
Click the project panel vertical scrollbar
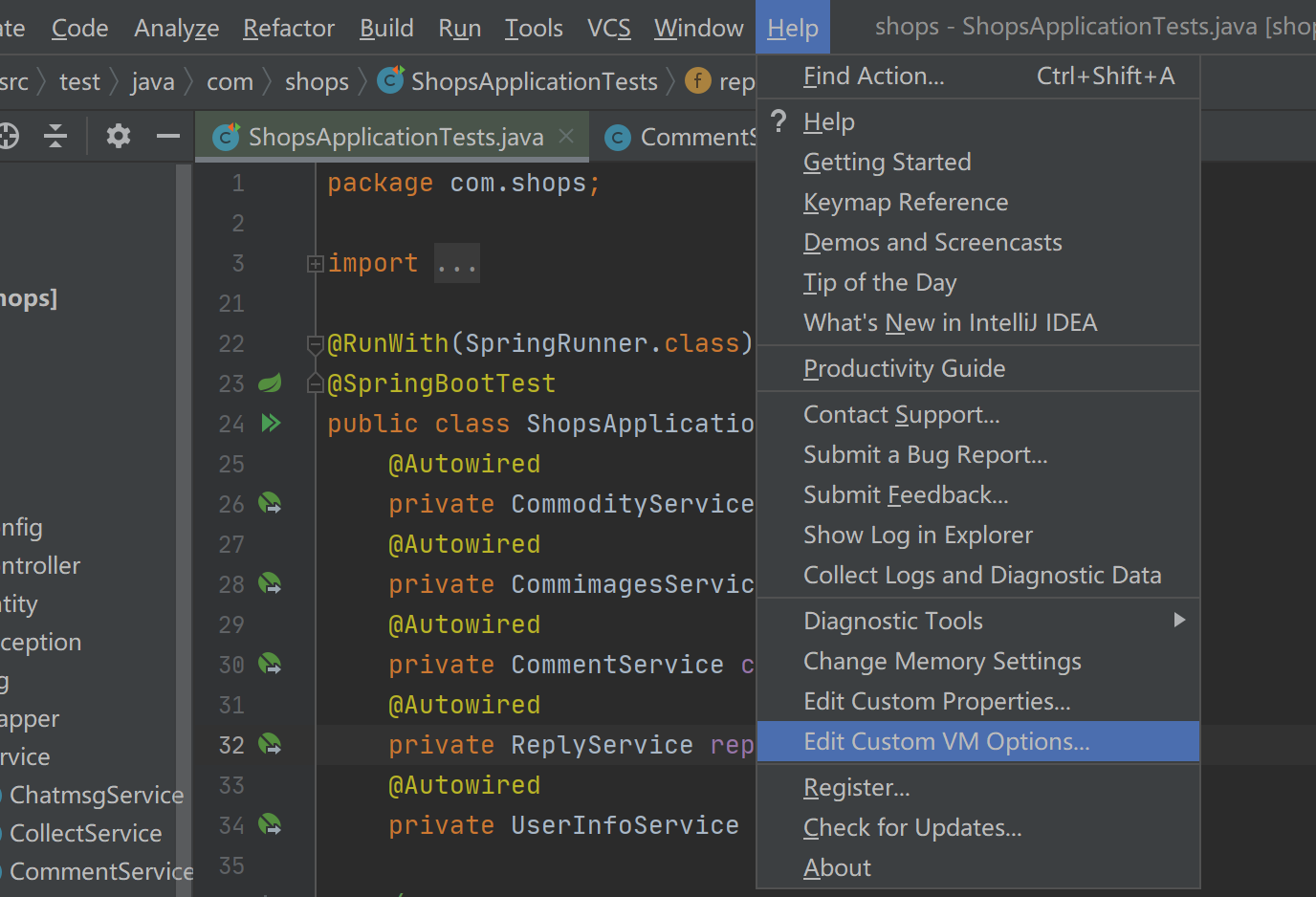(x=184, y=531)
